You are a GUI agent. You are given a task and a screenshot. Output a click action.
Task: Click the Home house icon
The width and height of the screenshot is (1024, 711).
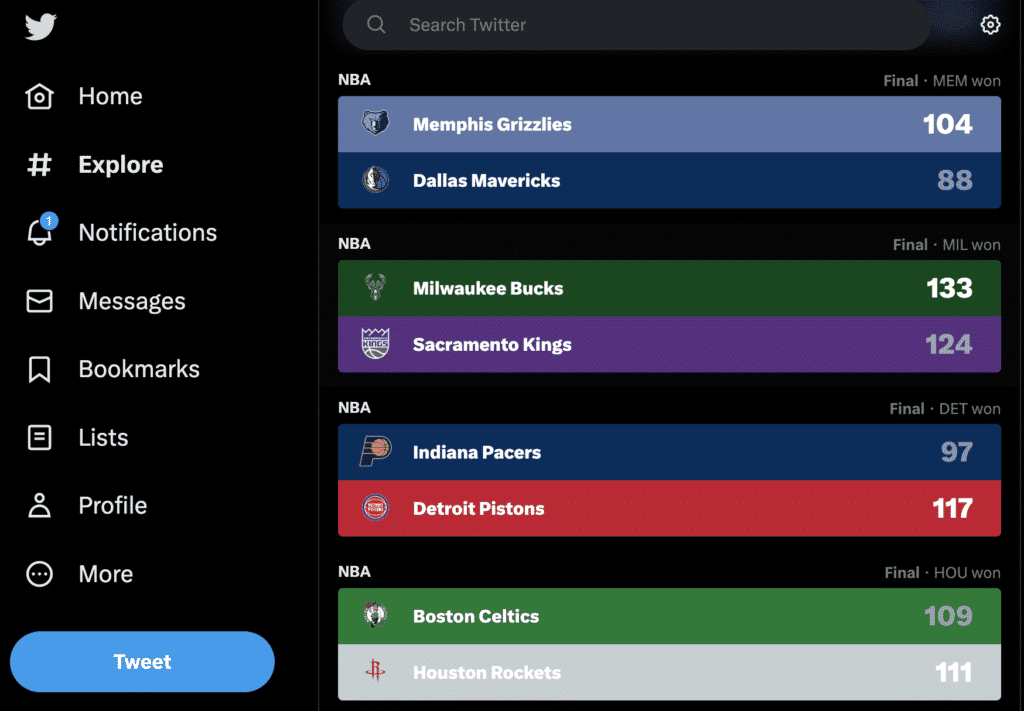[39, 97]
